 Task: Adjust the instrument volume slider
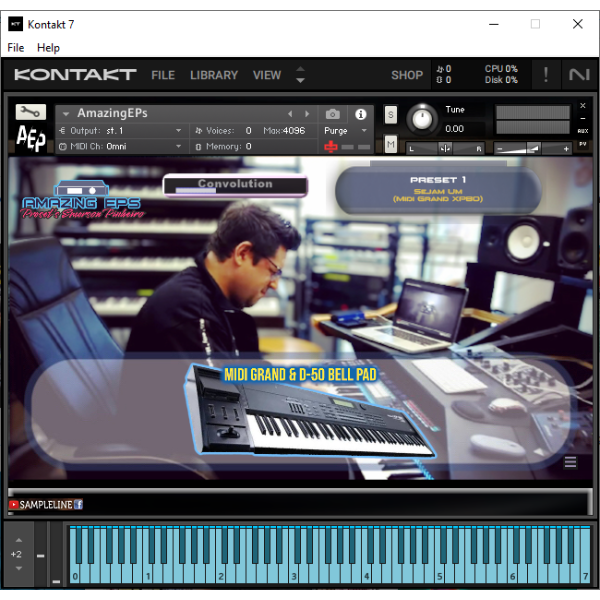(533, 148)
